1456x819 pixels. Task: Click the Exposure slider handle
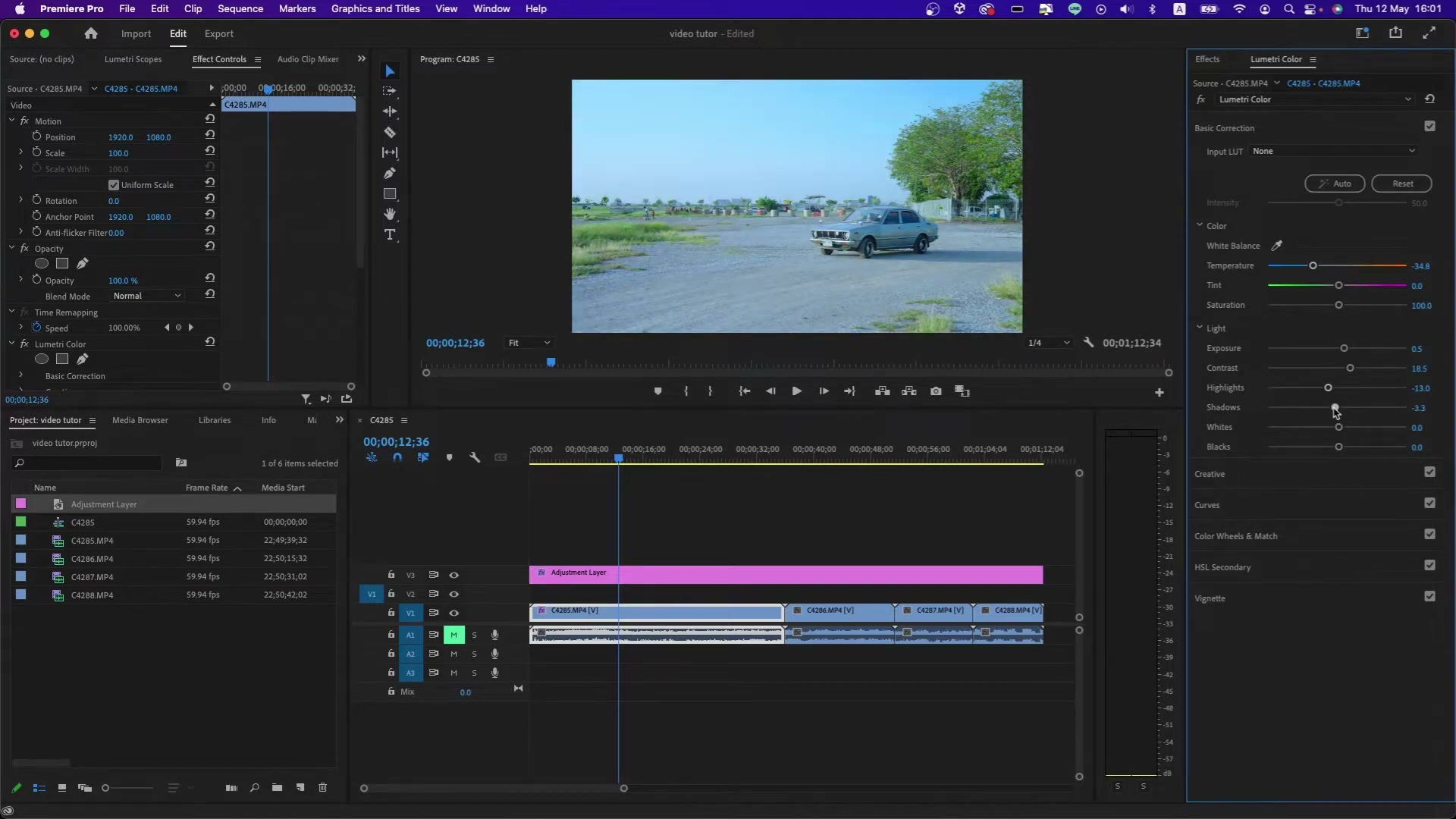1344,348
